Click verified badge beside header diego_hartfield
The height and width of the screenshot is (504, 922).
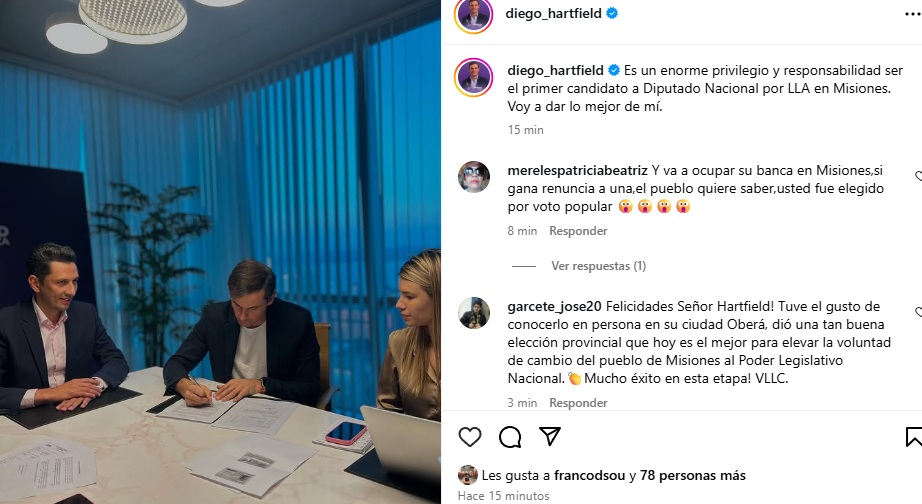612,13
